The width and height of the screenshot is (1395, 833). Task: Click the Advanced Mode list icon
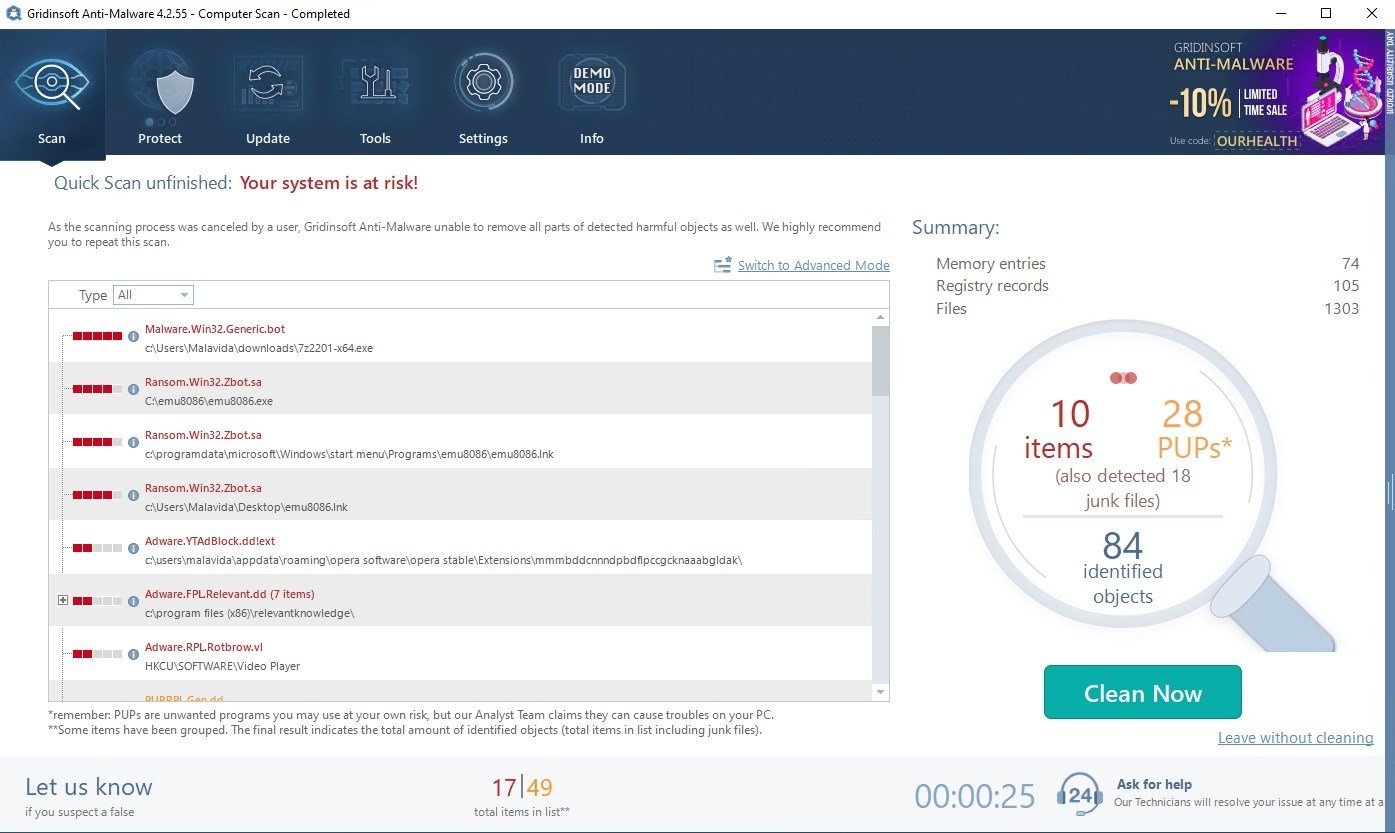click(723, 266)
